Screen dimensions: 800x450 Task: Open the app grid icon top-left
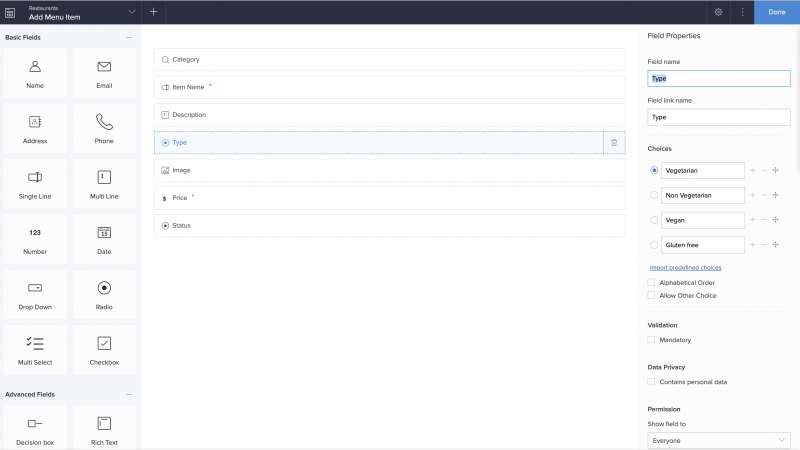tap(10, 12)
